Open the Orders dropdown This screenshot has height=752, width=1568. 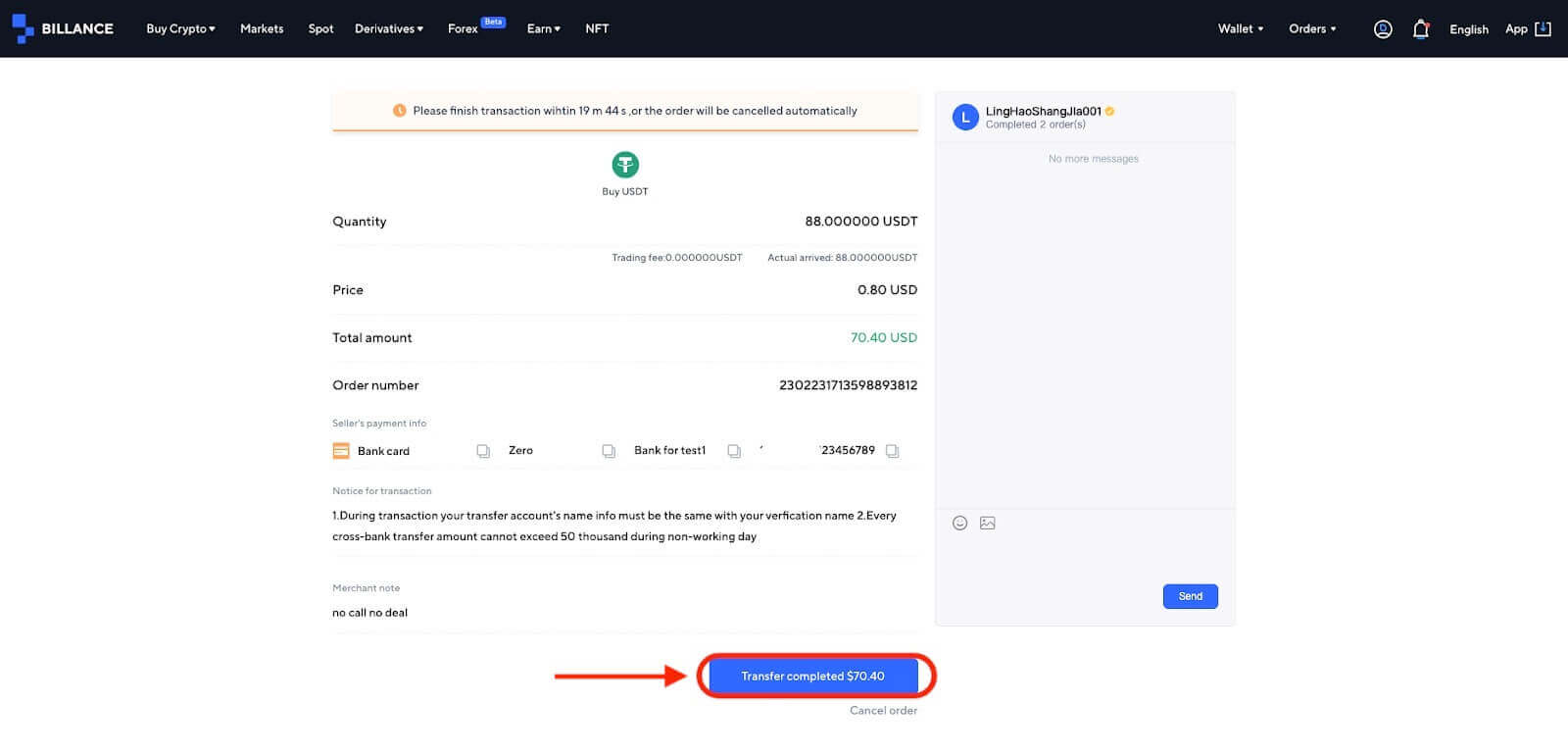coord(1312,28)
